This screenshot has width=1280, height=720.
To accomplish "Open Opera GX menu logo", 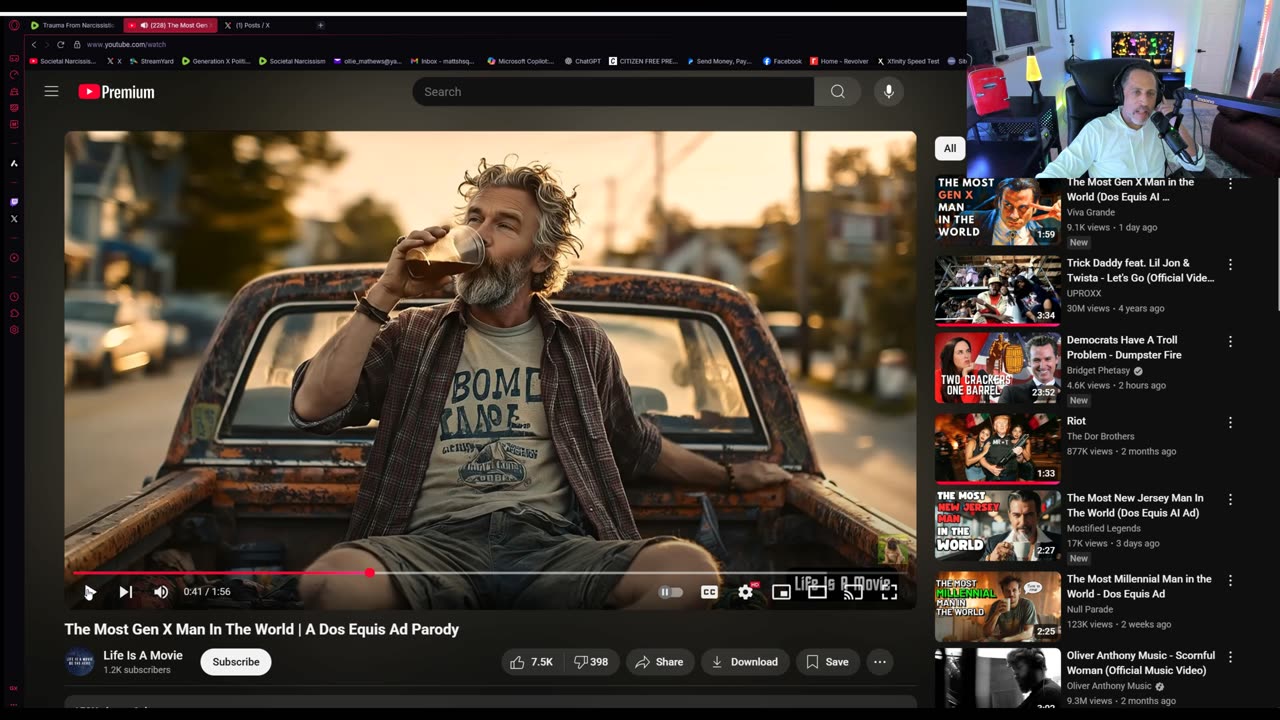I will [x=14, y=25].
